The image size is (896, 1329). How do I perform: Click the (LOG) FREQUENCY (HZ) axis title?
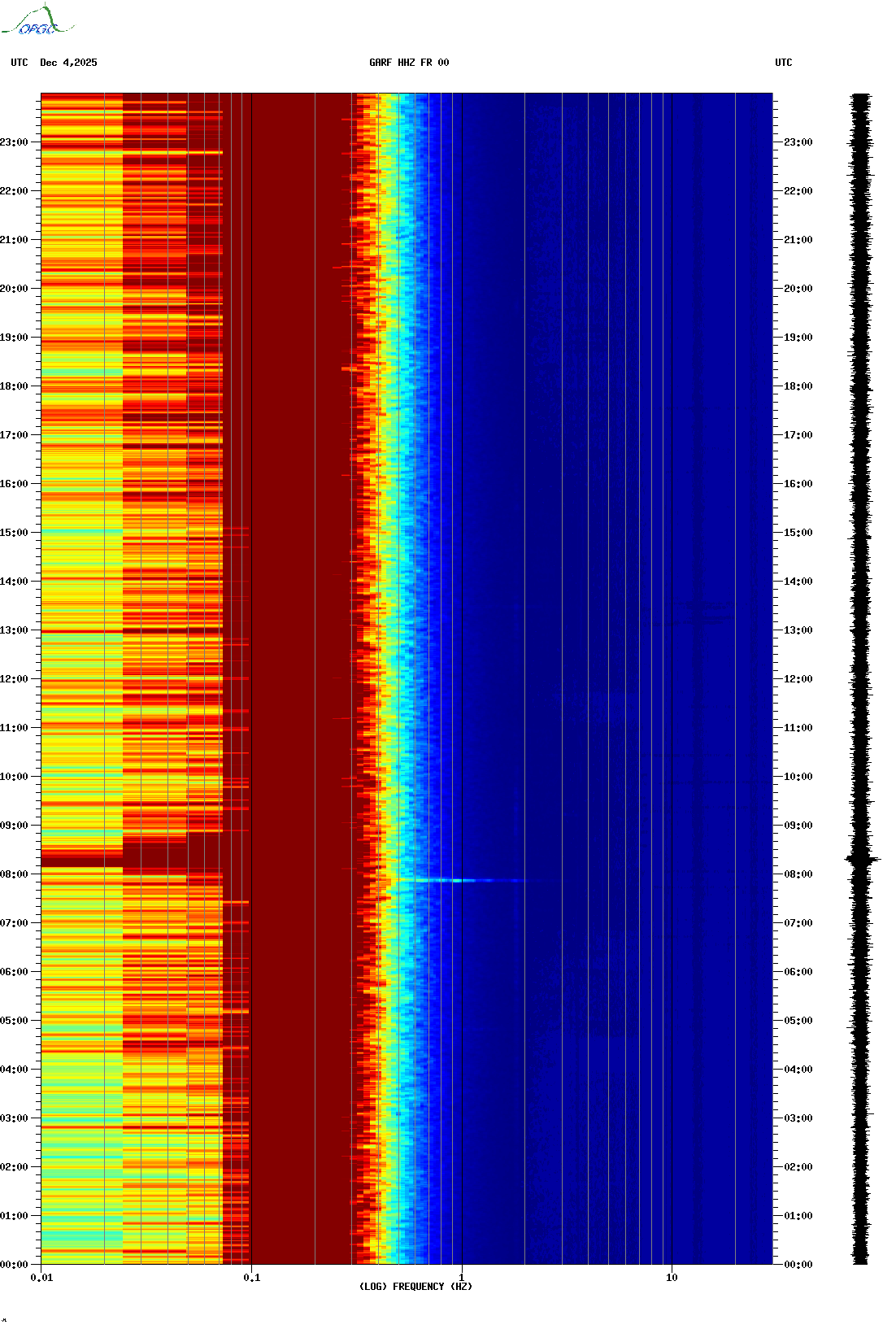[x=415, y=1287]
